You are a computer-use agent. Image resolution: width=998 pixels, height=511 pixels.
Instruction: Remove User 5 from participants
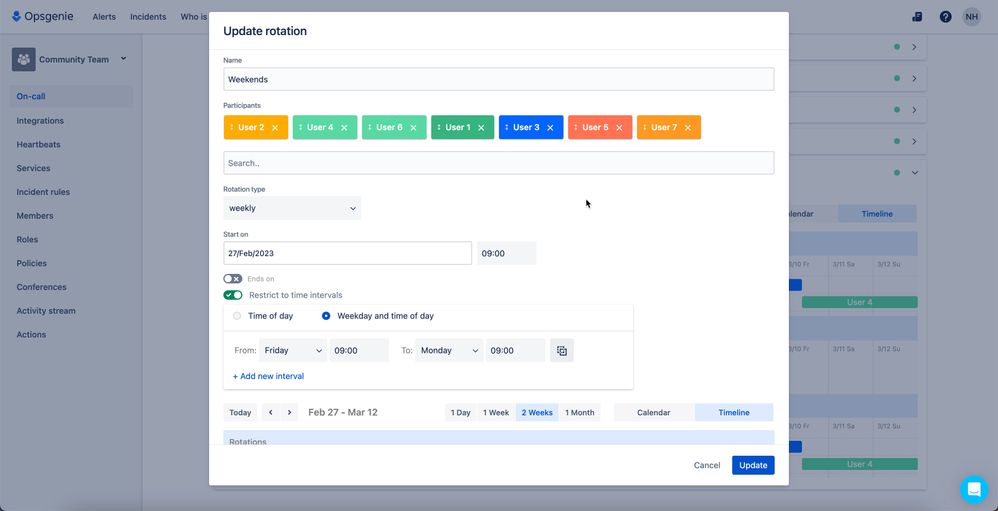coord(619,127)
